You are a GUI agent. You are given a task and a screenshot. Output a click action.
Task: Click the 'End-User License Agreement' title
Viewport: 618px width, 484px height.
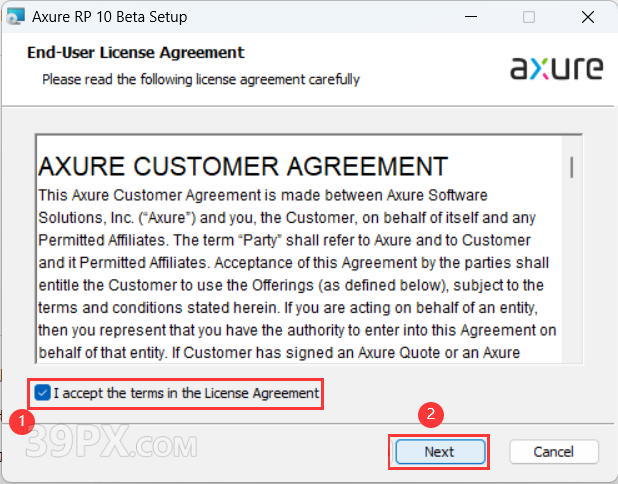[x=136, y=52]
